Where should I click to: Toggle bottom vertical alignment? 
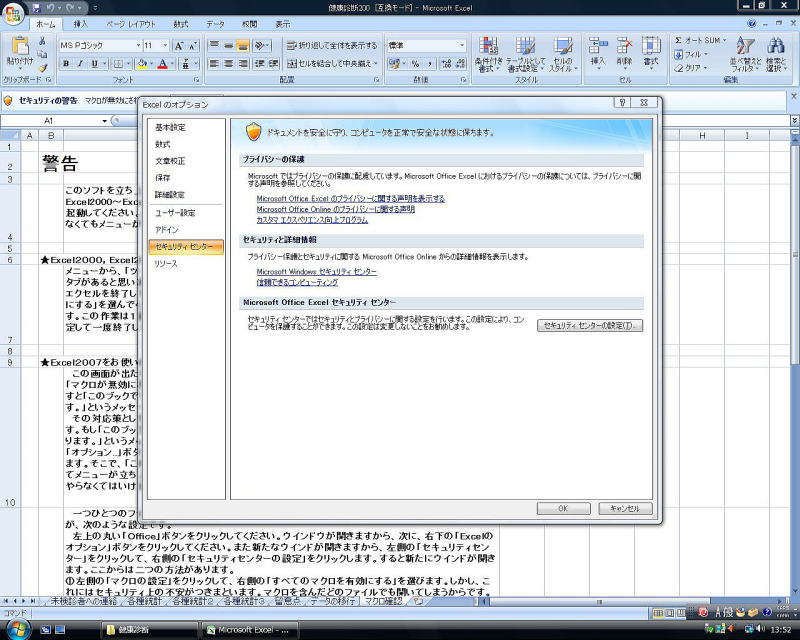pyautogui.click(x=243, y=46)
